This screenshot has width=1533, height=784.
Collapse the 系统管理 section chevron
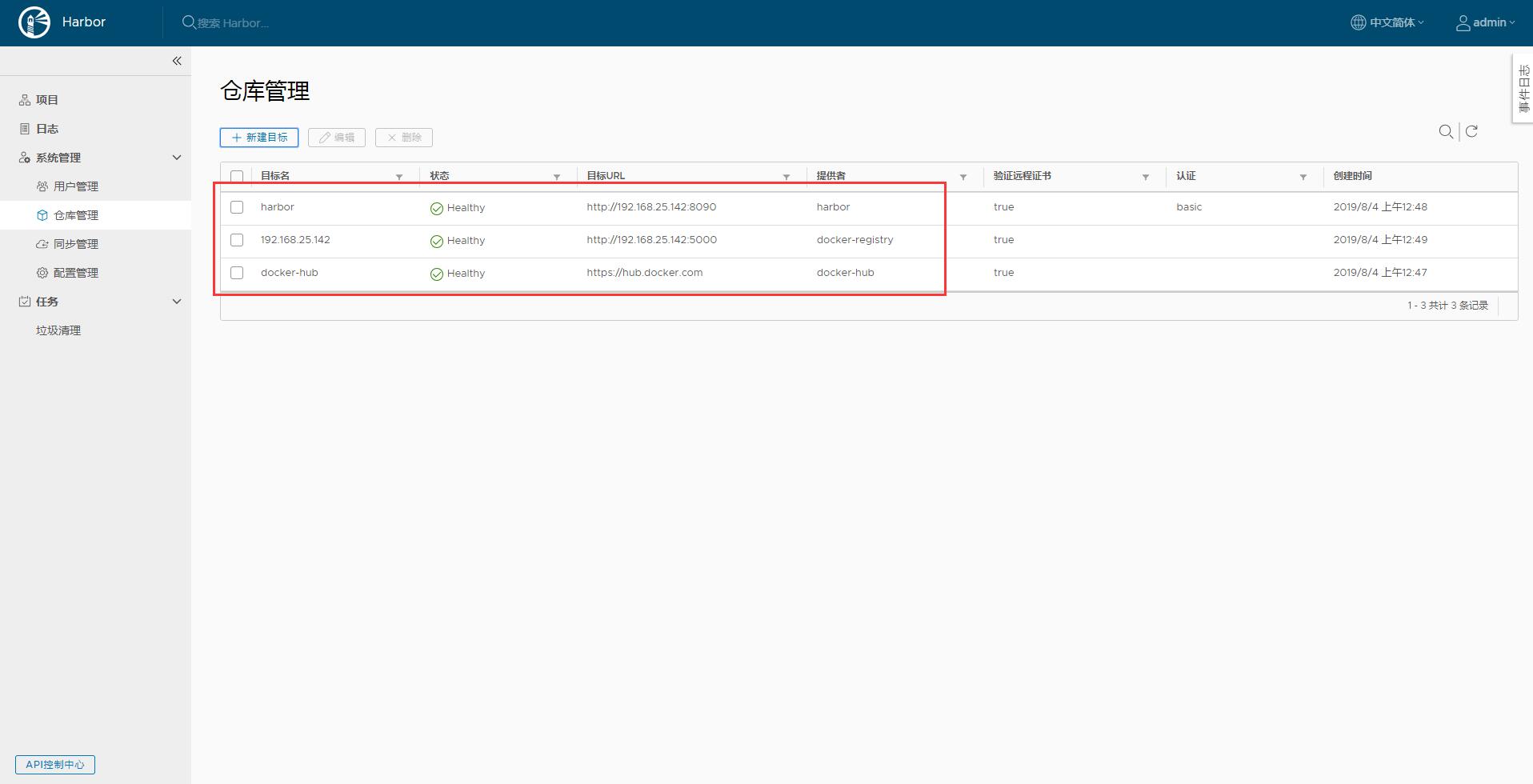click(x=177, y=158)
